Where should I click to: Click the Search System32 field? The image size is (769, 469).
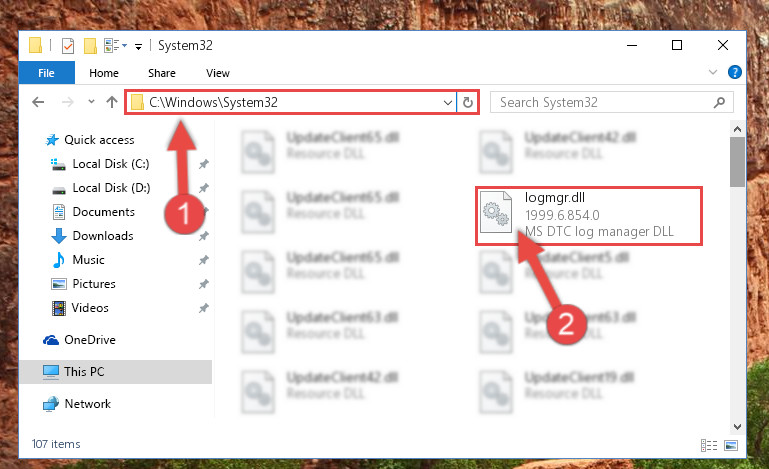603,102
